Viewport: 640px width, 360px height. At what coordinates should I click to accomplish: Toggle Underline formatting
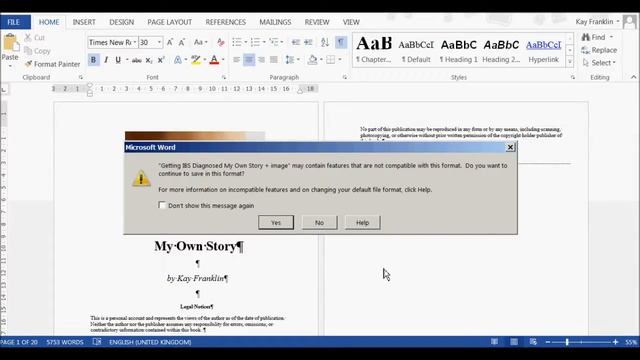point(118,60)
